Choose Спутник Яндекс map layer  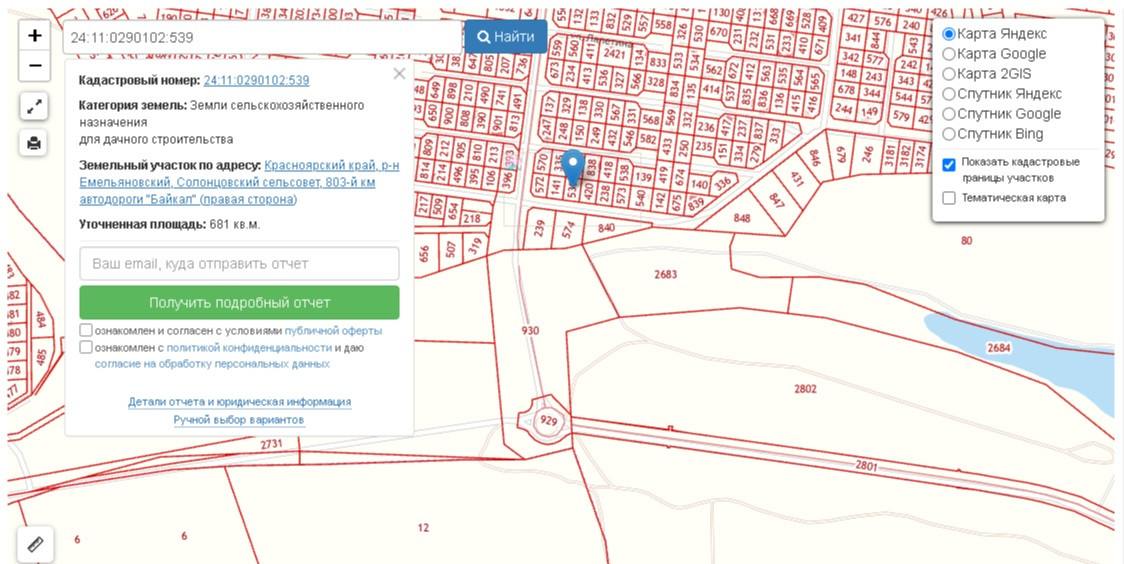949,94
